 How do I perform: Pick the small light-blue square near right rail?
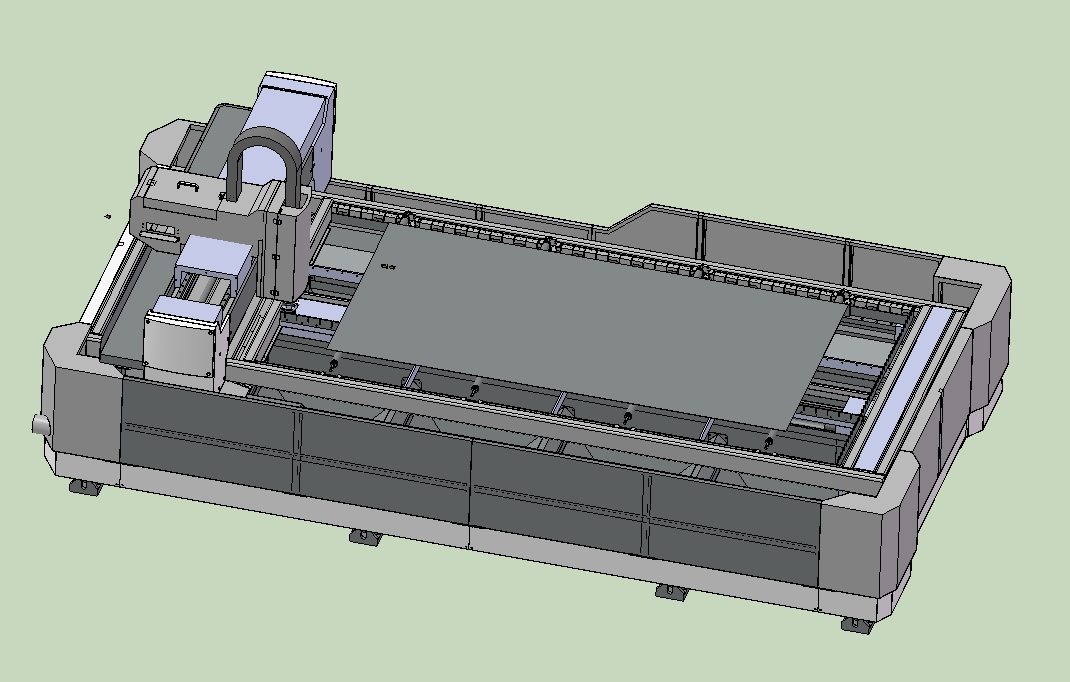(854, 407)
